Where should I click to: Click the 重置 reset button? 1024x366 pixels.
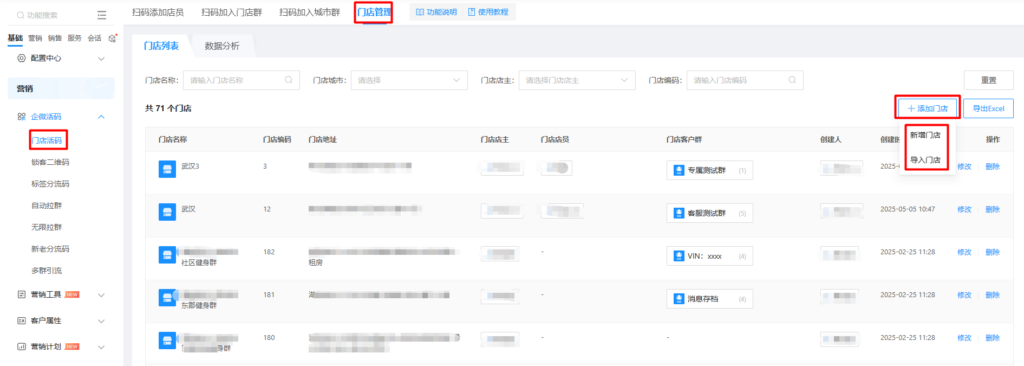[988, 80]
